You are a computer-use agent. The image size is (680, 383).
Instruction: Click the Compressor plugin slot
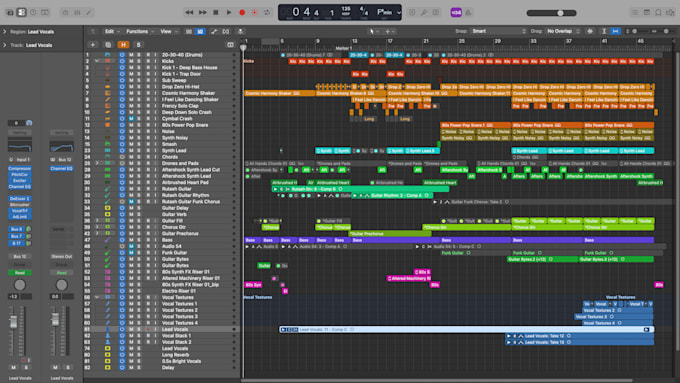coord(20,168)
